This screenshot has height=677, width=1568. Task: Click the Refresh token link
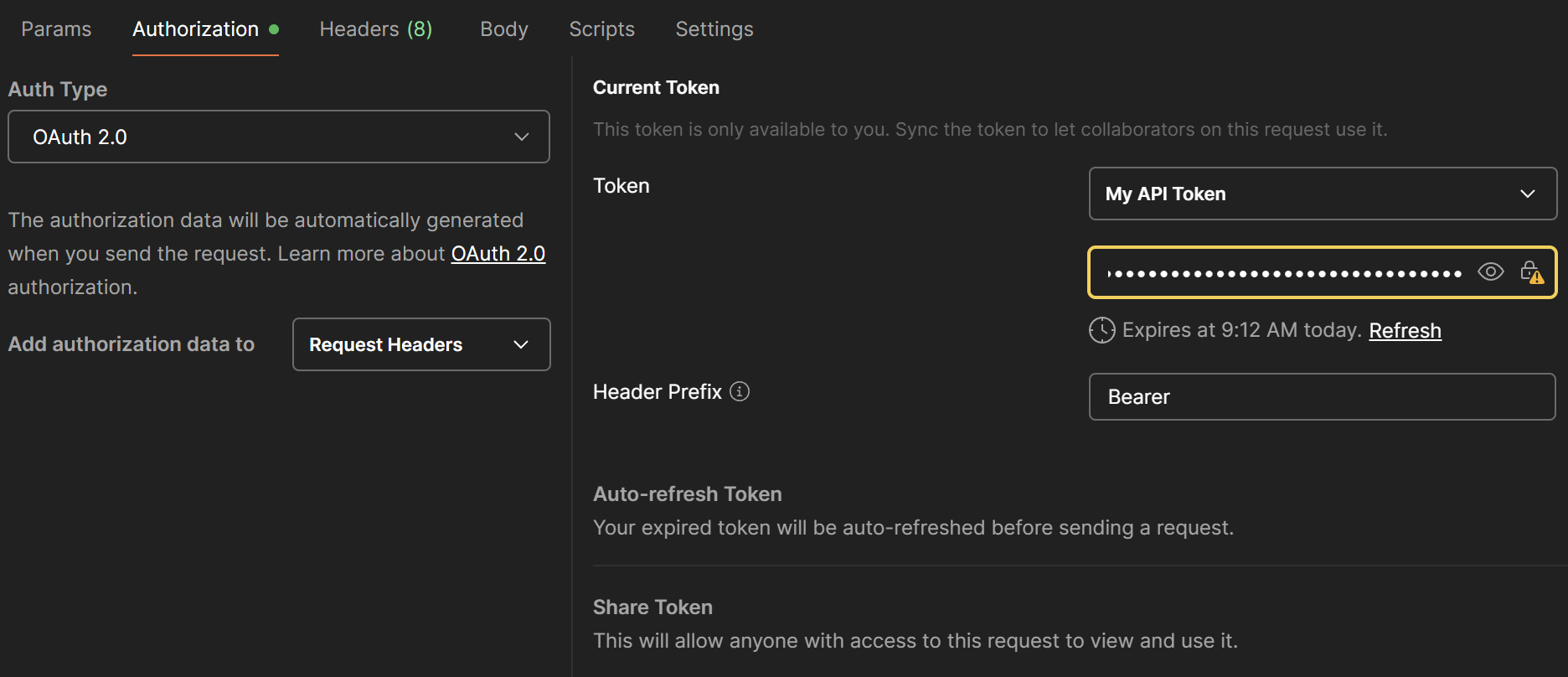coord(1405,331)
